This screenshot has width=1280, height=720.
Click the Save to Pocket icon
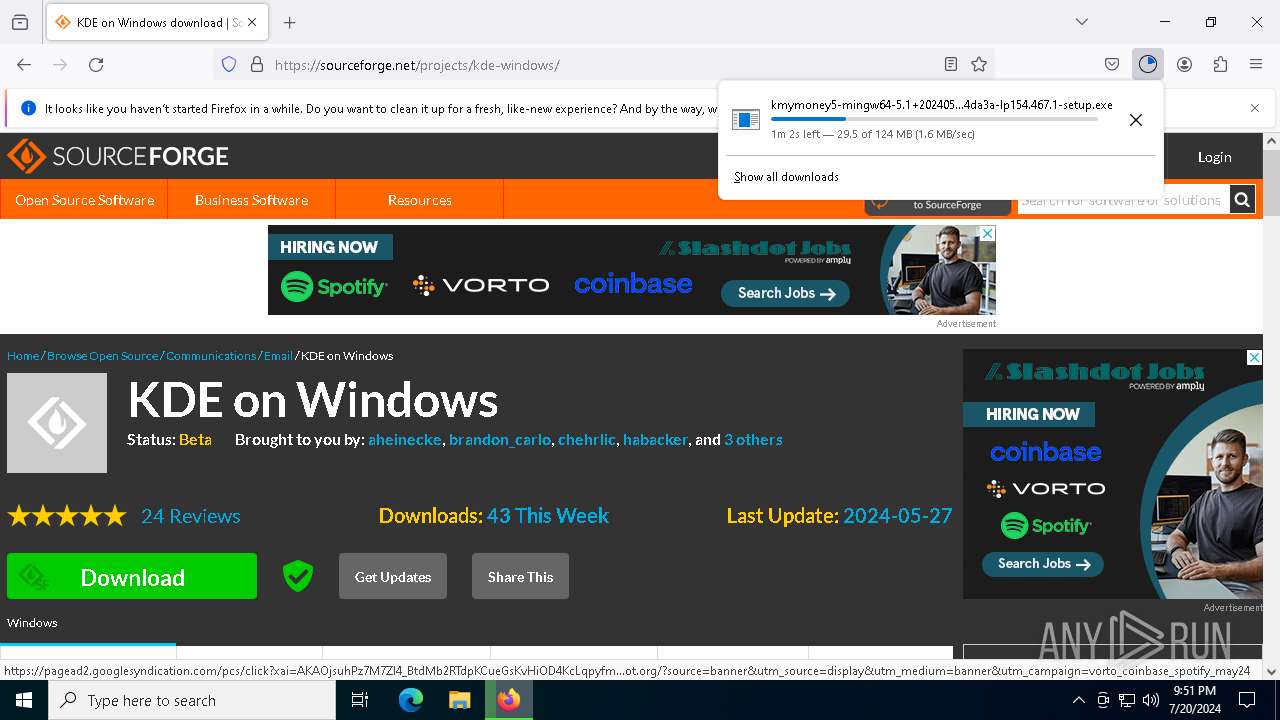[x=1111, y=64]
